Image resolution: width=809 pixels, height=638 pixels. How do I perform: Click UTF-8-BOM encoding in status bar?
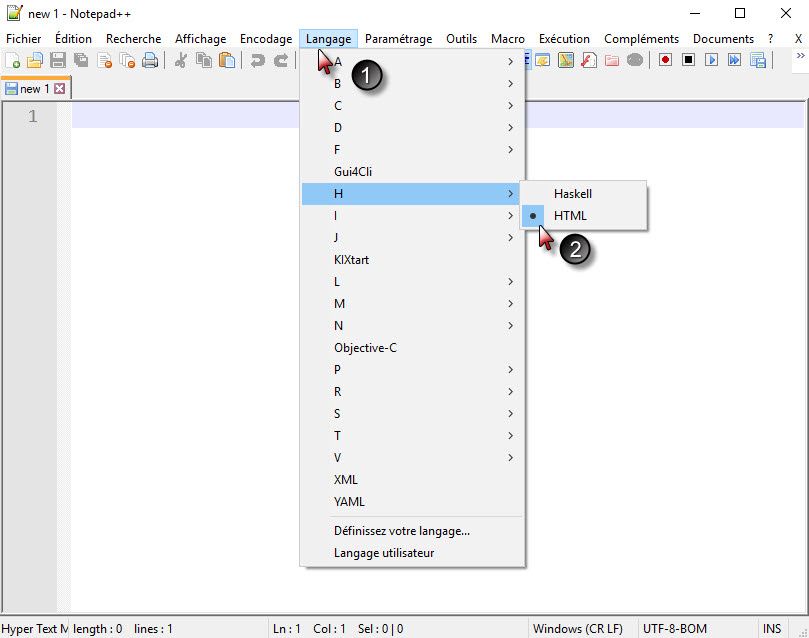(675, 629)
